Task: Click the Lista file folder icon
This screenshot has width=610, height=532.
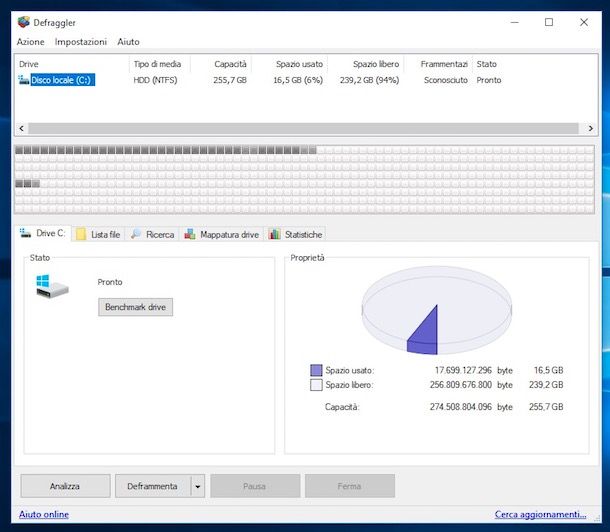Action: pyautogui.click(x=81, y=234)
